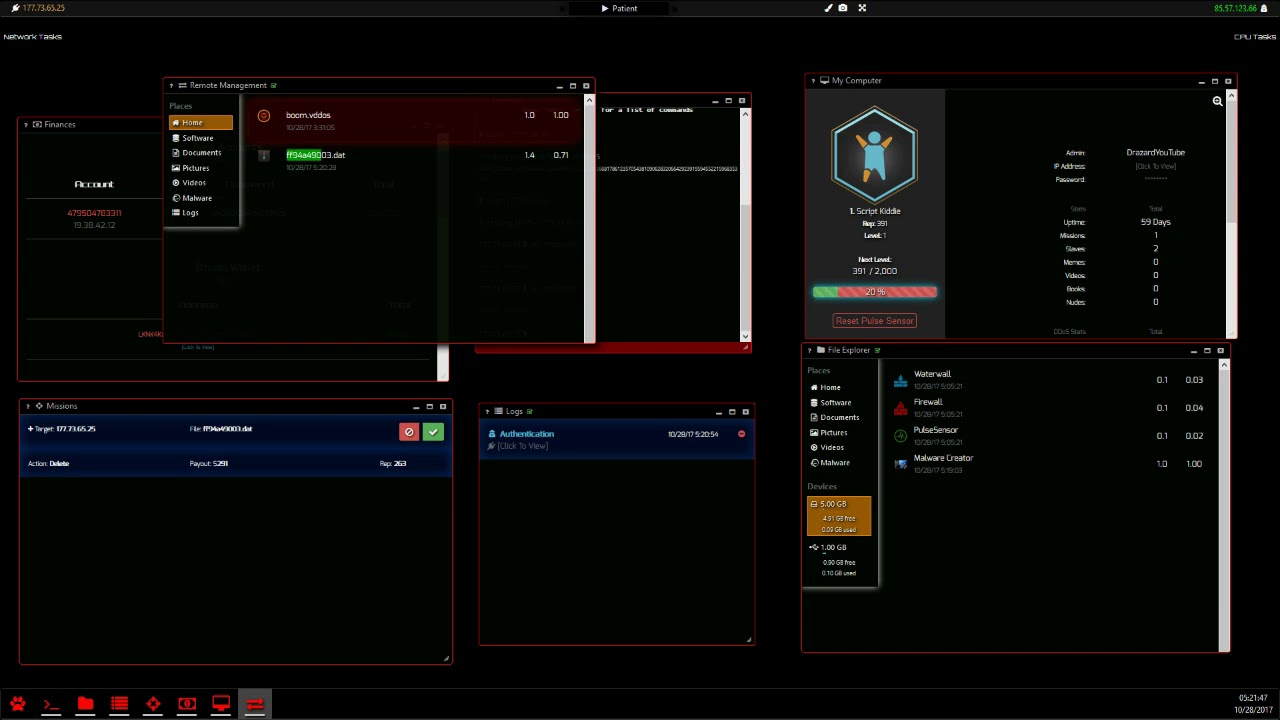Image resolution: width=1280 pixels, height=720 pixels.
Task: Open the Finances money icon in the taskbar
Action: 187,704
